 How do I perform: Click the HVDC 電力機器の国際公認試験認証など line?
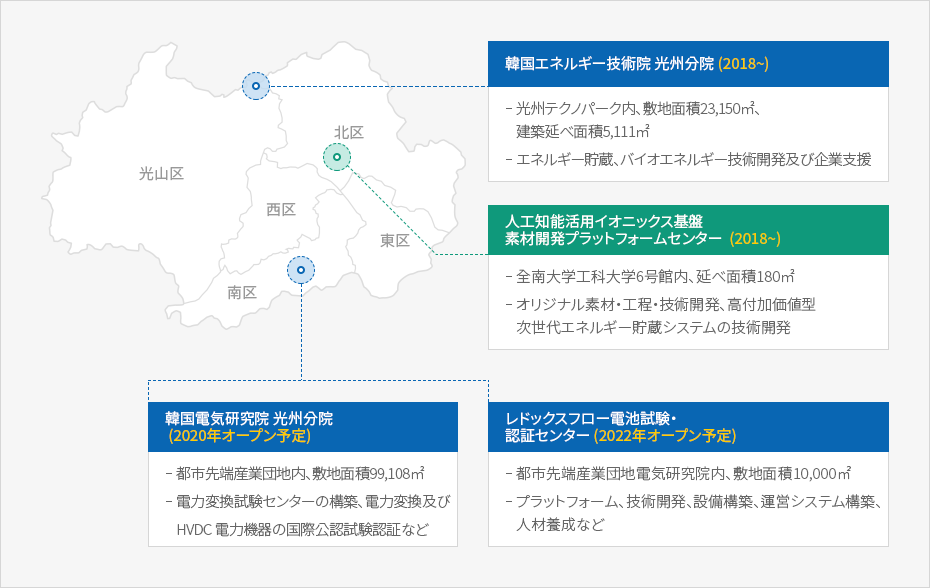pos(302,529)
